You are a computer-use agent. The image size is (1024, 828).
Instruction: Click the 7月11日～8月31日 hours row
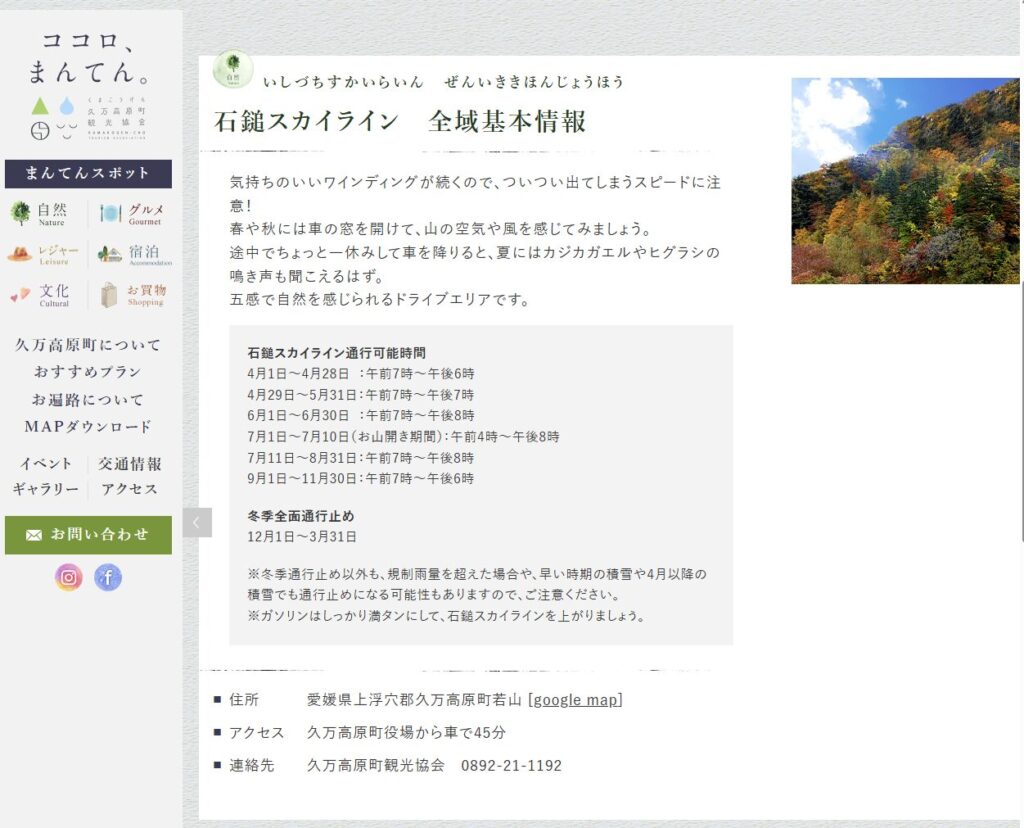[360, 458]
